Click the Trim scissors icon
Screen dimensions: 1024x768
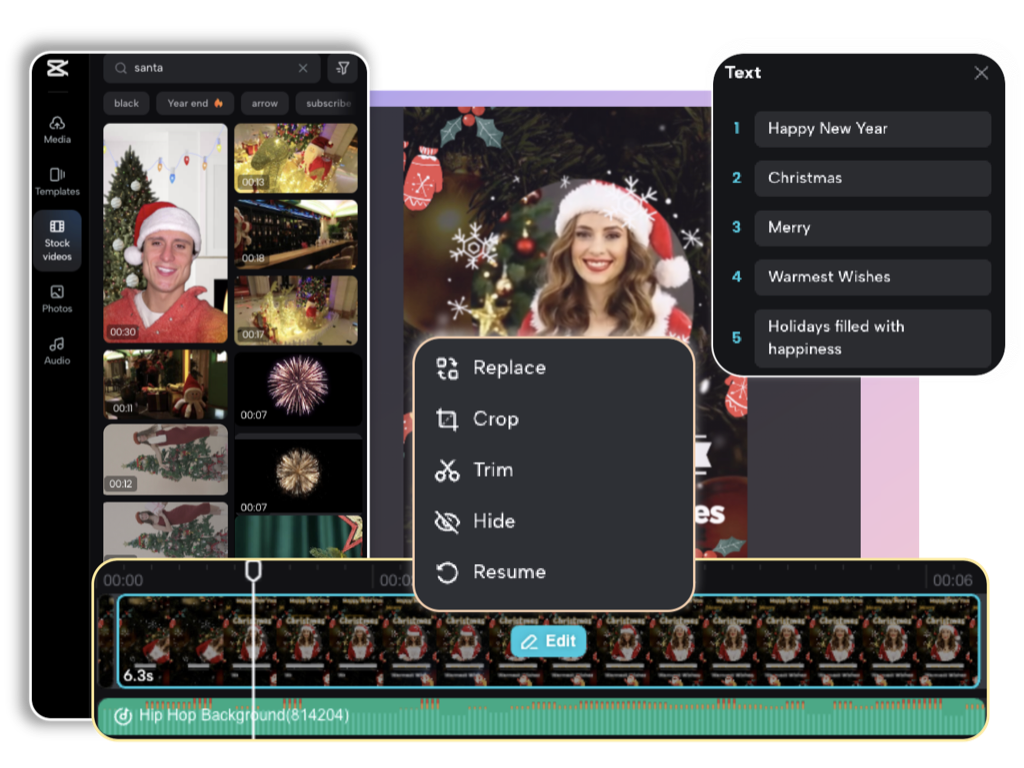click(x=447, y=470)
